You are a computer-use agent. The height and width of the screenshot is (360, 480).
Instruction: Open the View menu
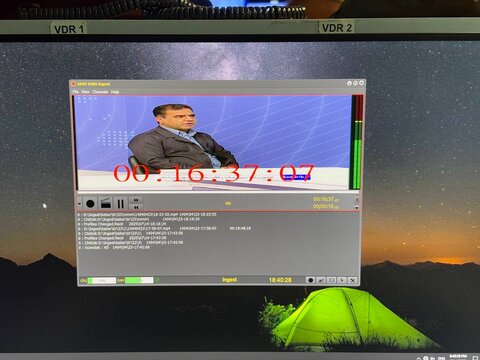tap(86, 92)
